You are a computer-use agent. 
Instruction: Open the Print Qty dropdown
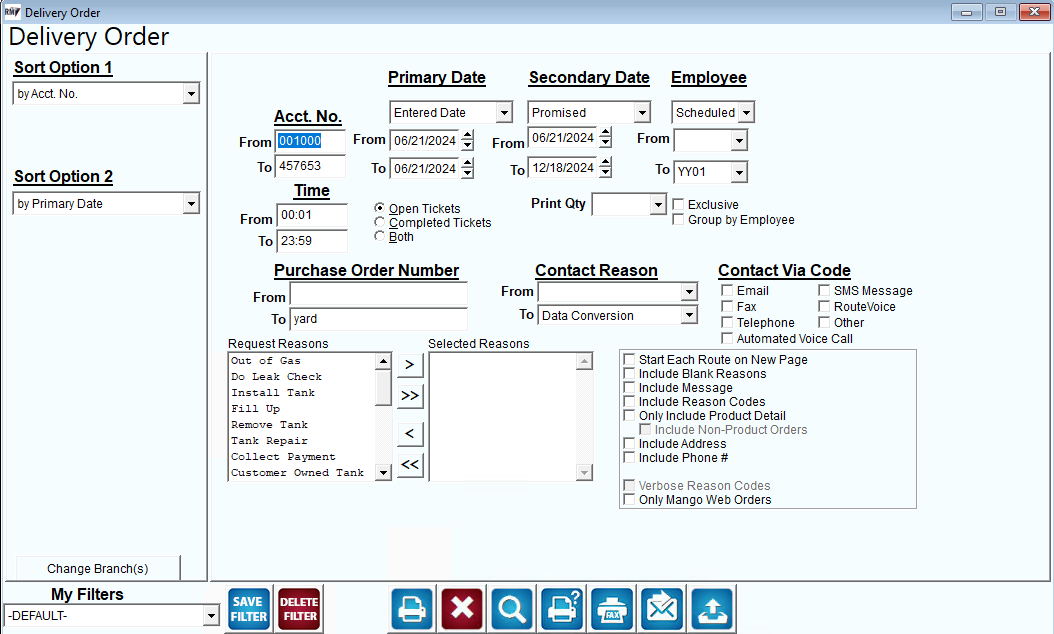click(x=657, y=204)
